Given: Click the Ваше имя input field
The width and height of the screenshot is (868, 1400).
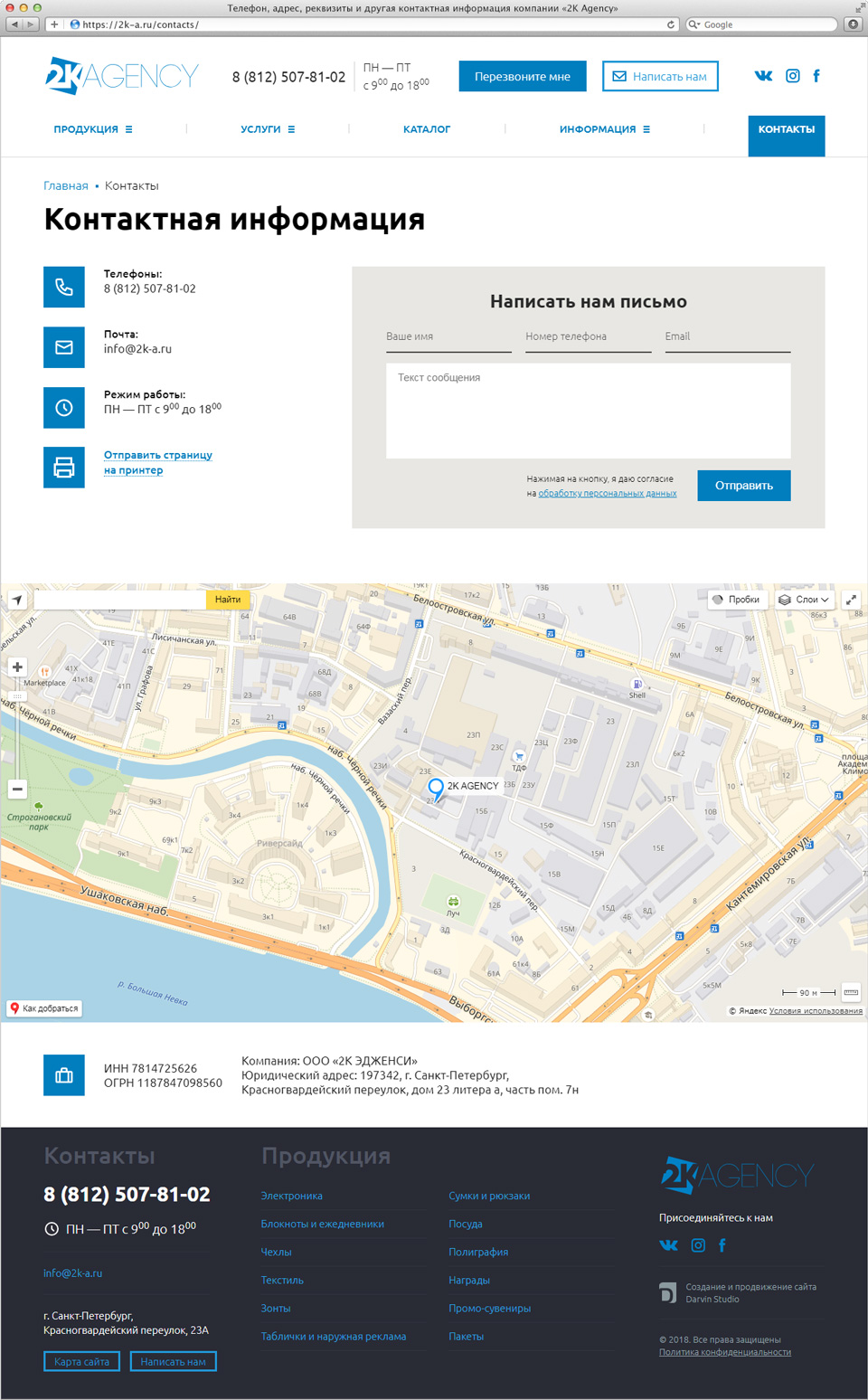Looking at the screenshot, I should tap(448, 336).
